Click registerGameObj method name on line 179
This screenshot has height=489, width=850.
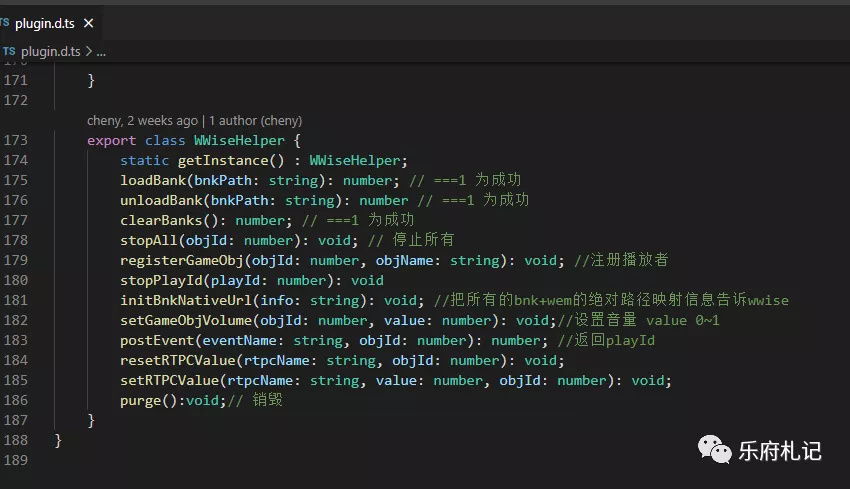click(x=182, y=260)
